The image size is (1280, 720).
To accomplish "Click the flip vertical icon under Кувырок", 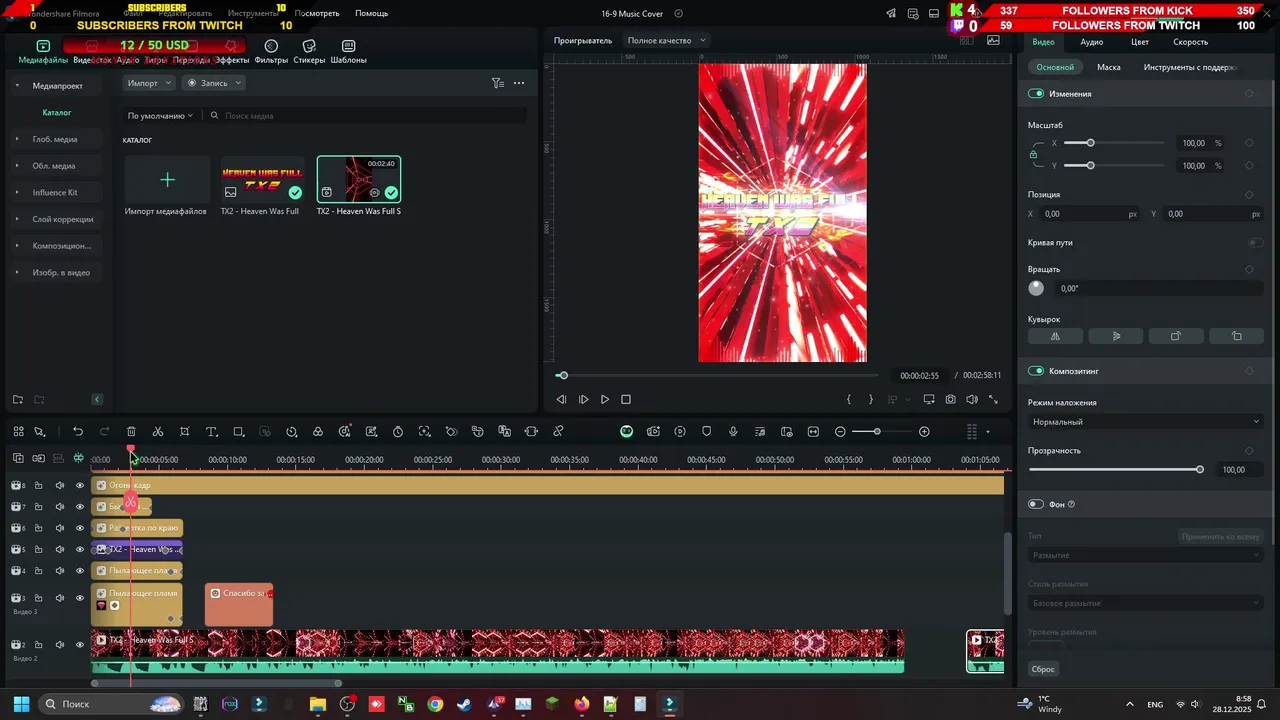I will tap(1116, 336).
